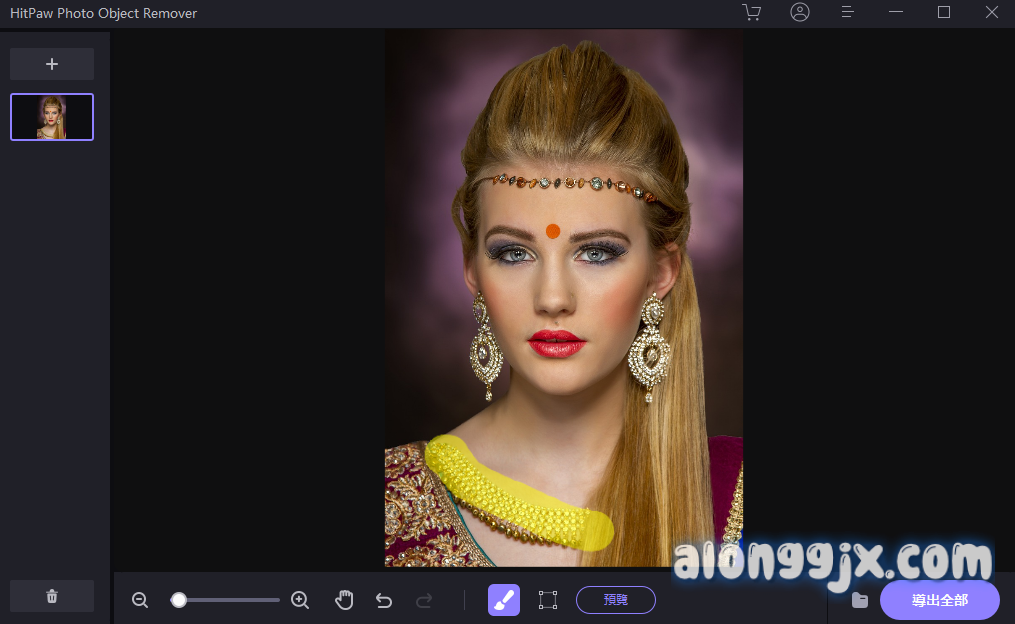Switch to the box selection tool
The image size is (1015, 624).
pos(547,600)
